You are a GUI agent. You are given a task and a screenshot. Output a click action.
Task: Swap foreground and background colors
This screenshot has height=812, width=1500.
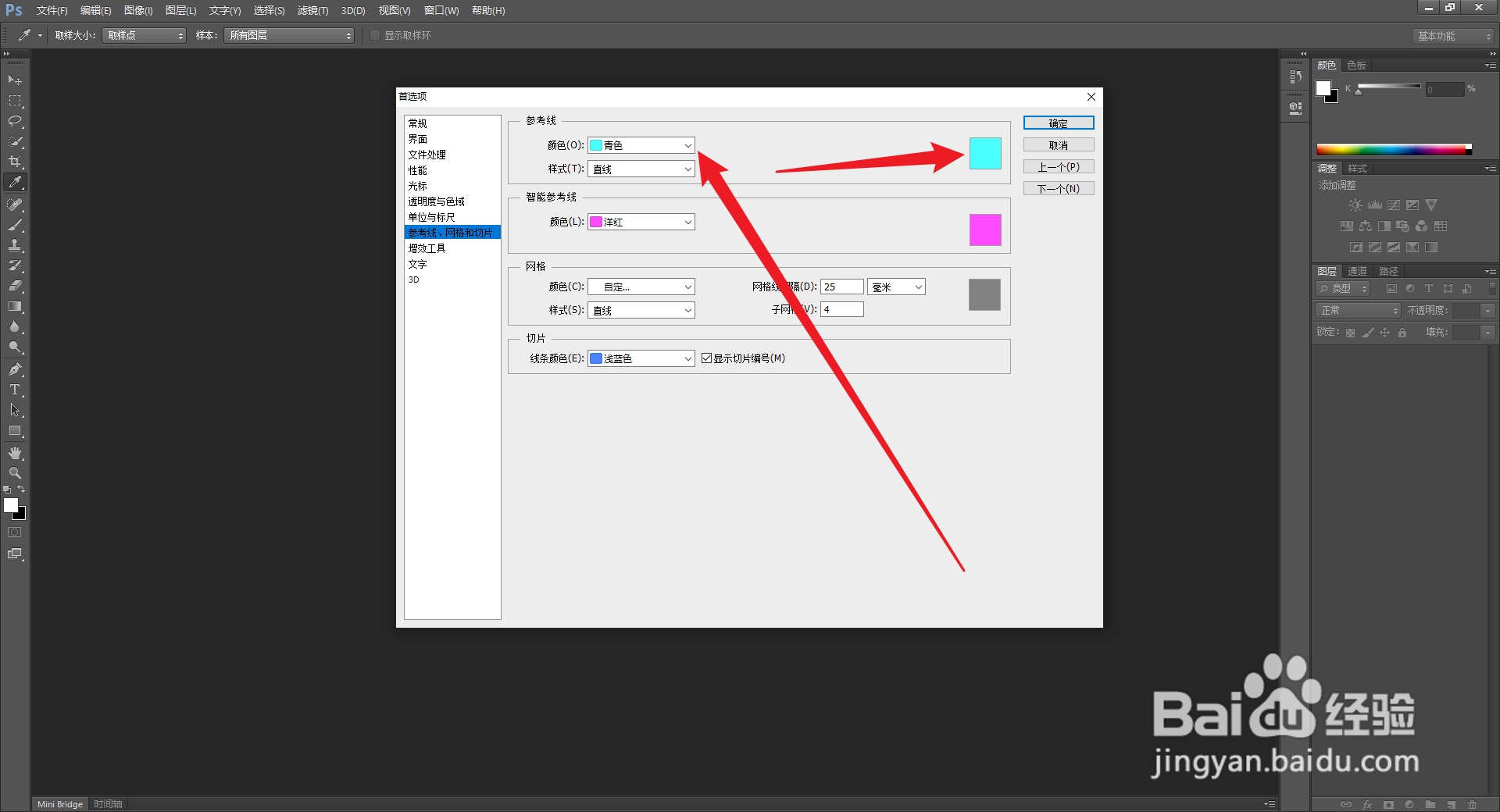pos(21,490)
